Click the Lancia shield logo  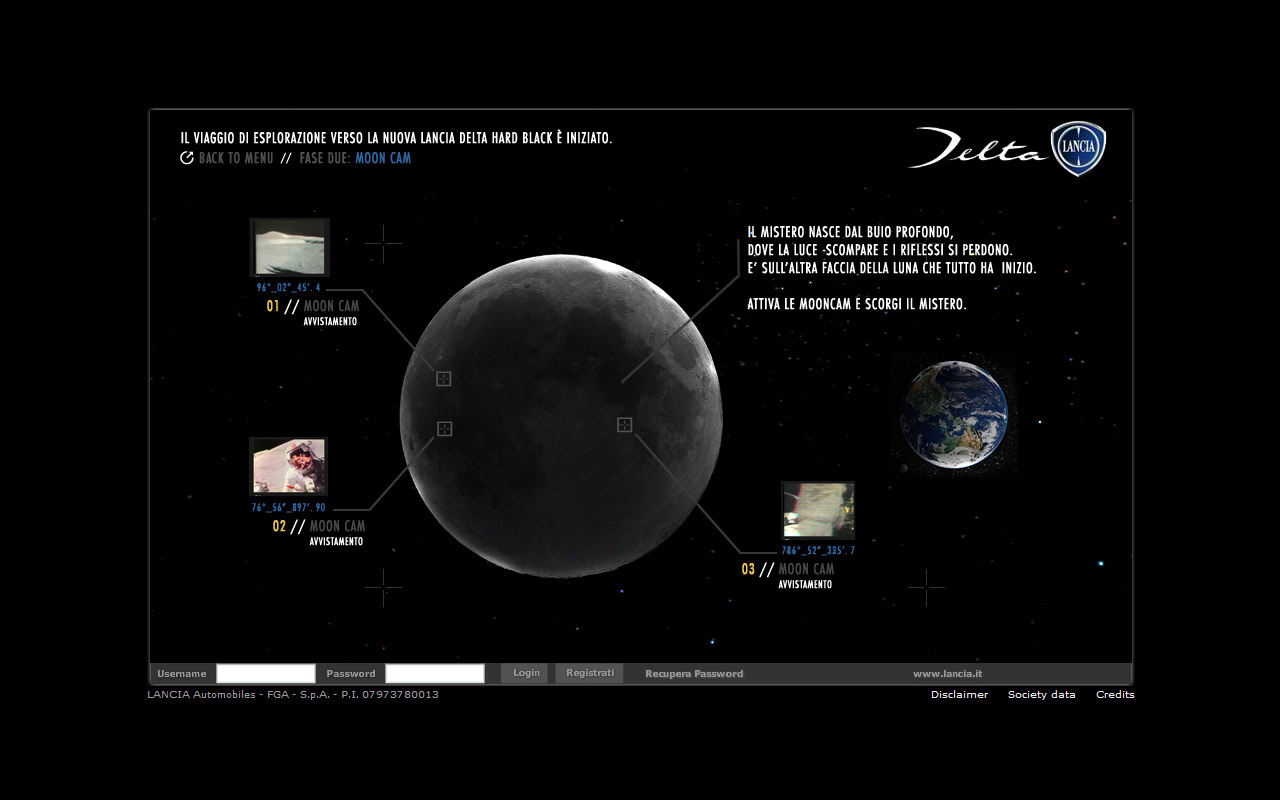[1078, 149]
